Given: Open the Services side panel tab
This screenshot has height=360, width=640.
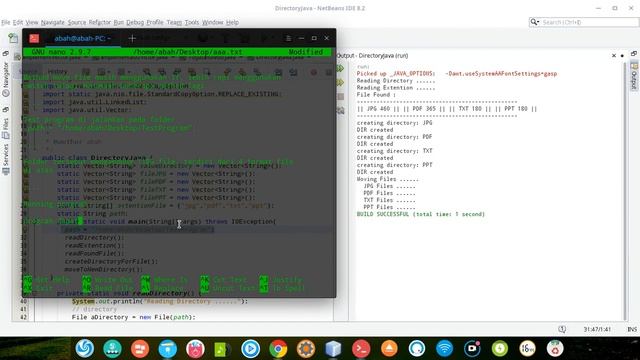Looking at the screenshot, I should coord(6,159).
